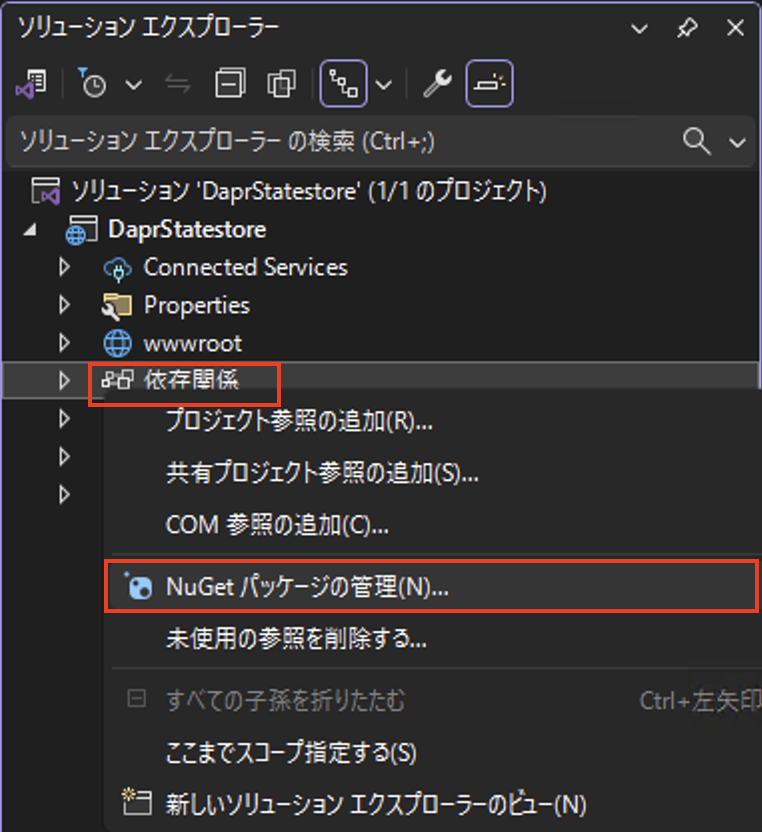
Task: Collapse the DaprStatestore project triangle
Action: click(30, 230)
